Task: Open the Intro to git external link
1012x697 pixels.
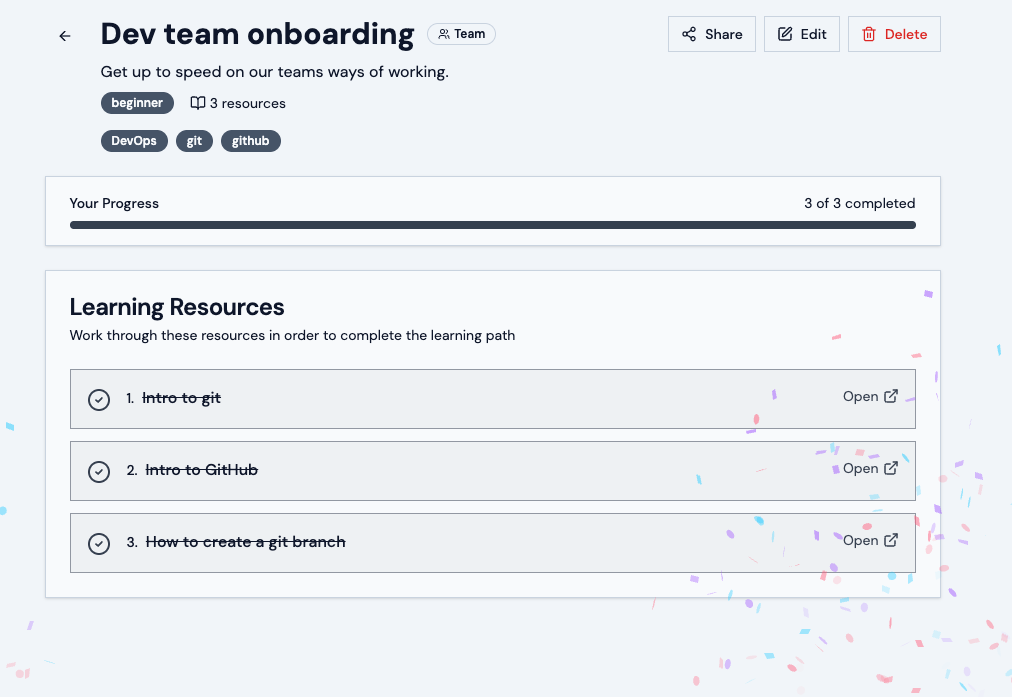Action: click(870, 396)
